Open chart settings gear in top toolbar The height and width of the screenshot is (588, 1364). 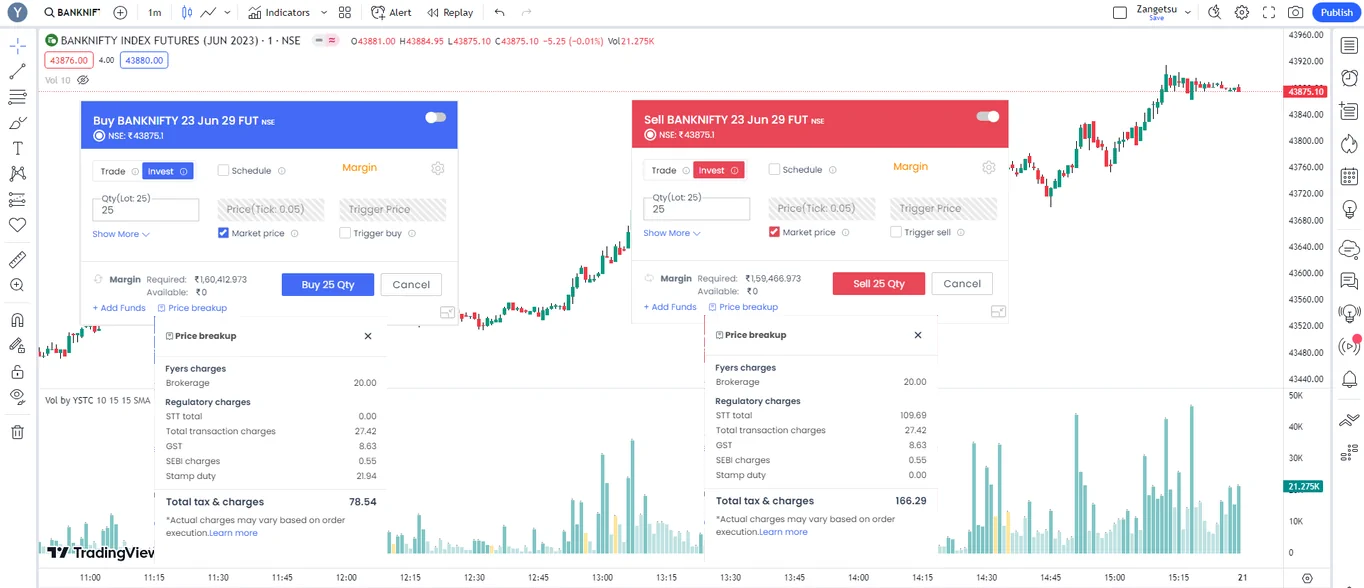click(x=1241, y=12)
